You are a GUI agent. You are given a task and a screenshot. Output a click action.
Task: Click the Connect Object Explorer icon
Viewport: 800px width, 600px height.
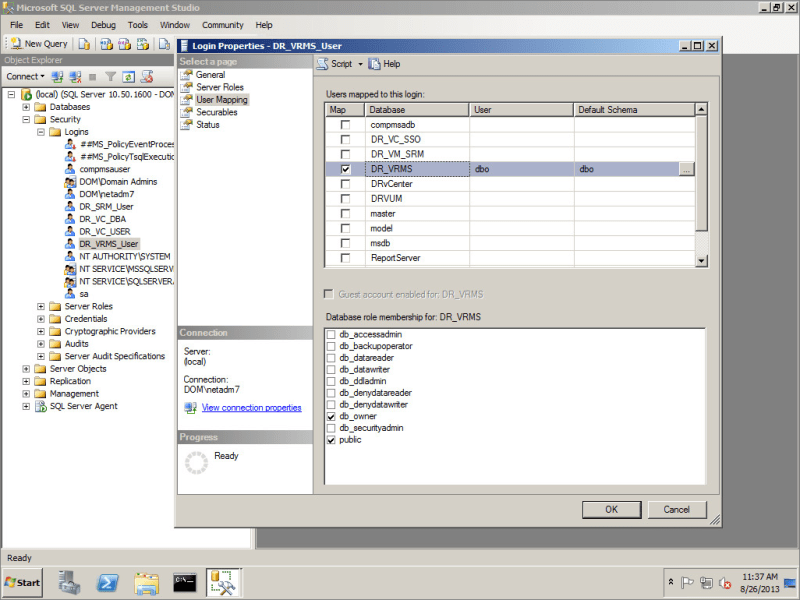[x=57, y=76]
